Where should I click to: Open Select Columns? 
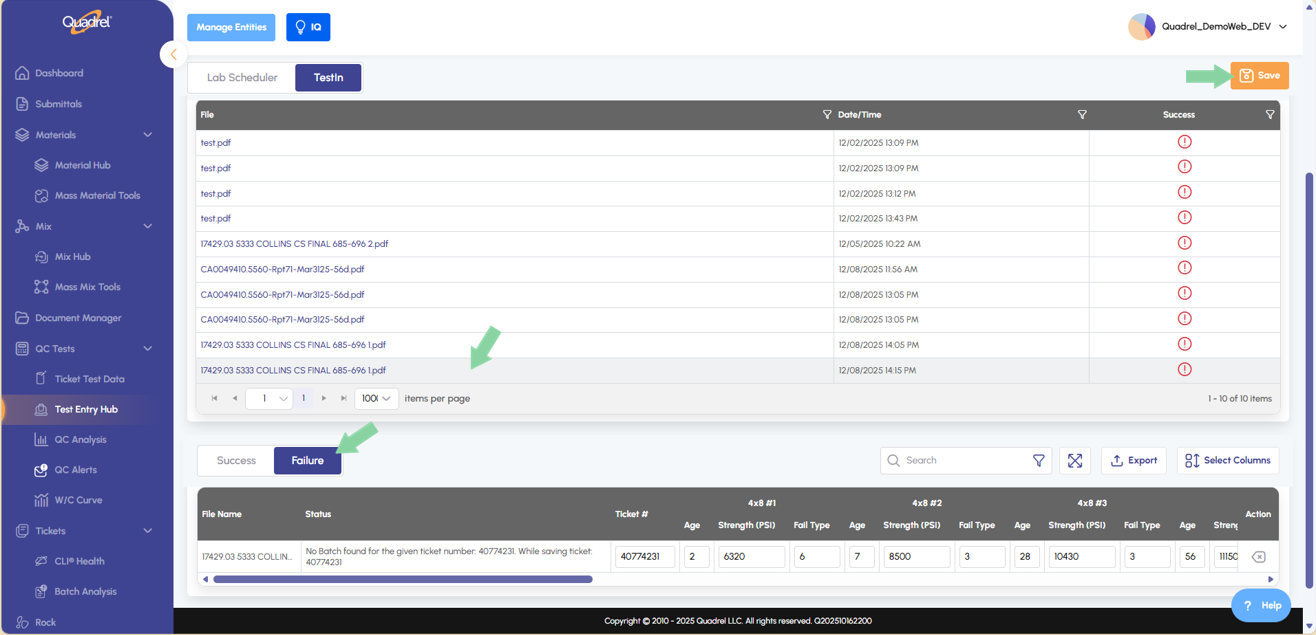pyautogui.click(x=1228, y=461)
